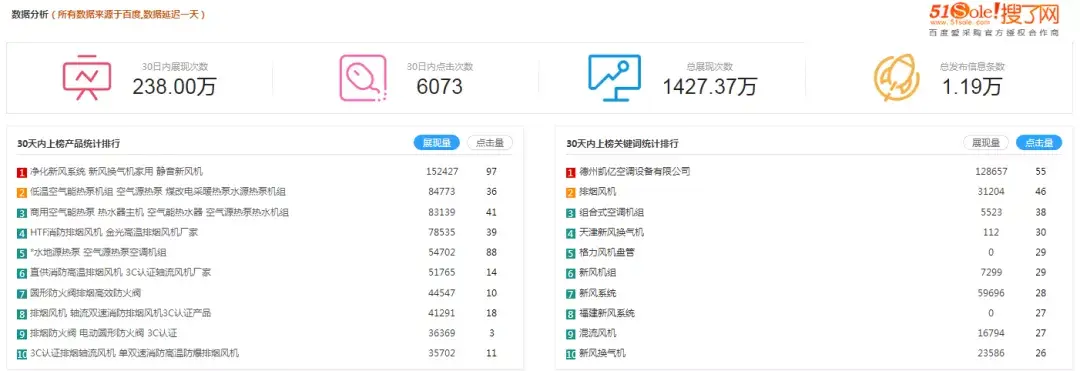Click keyword 混流风机
The image size is (1080, 371).
click(x=598, y=333)
